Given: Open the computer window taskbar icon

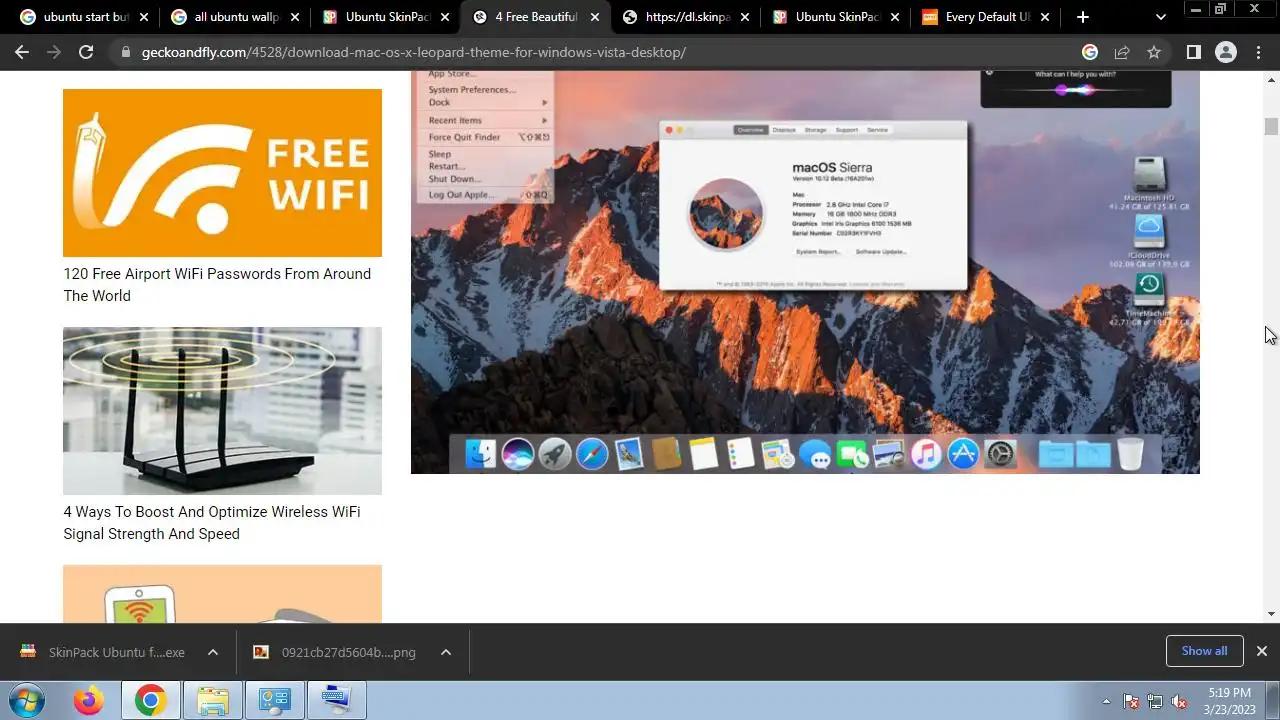Looking at the screenshot, I should point(336,701).
